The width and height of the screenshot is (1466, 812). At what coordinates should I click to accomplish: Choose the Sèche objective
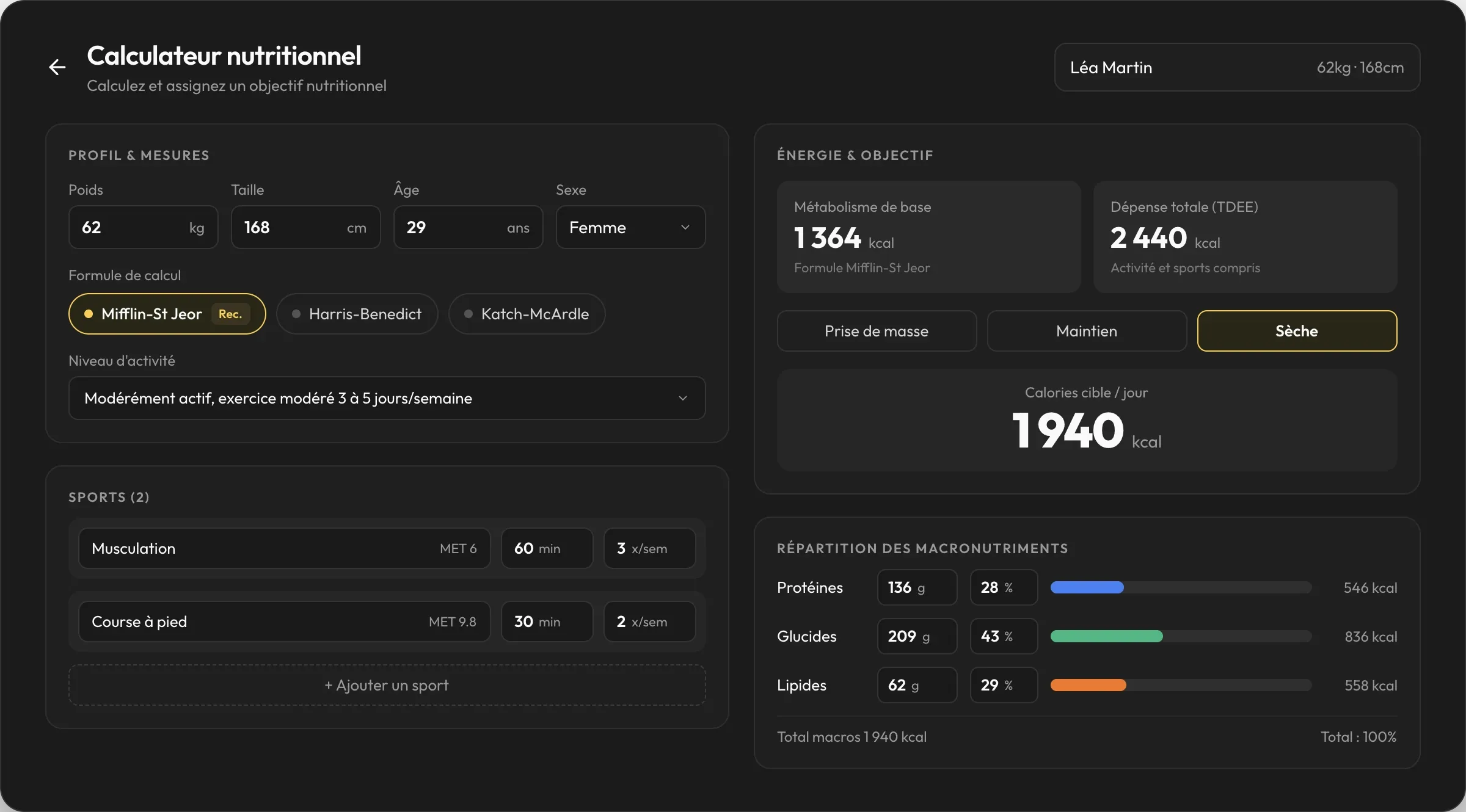pyautogui.click(x=1297, y=331)
